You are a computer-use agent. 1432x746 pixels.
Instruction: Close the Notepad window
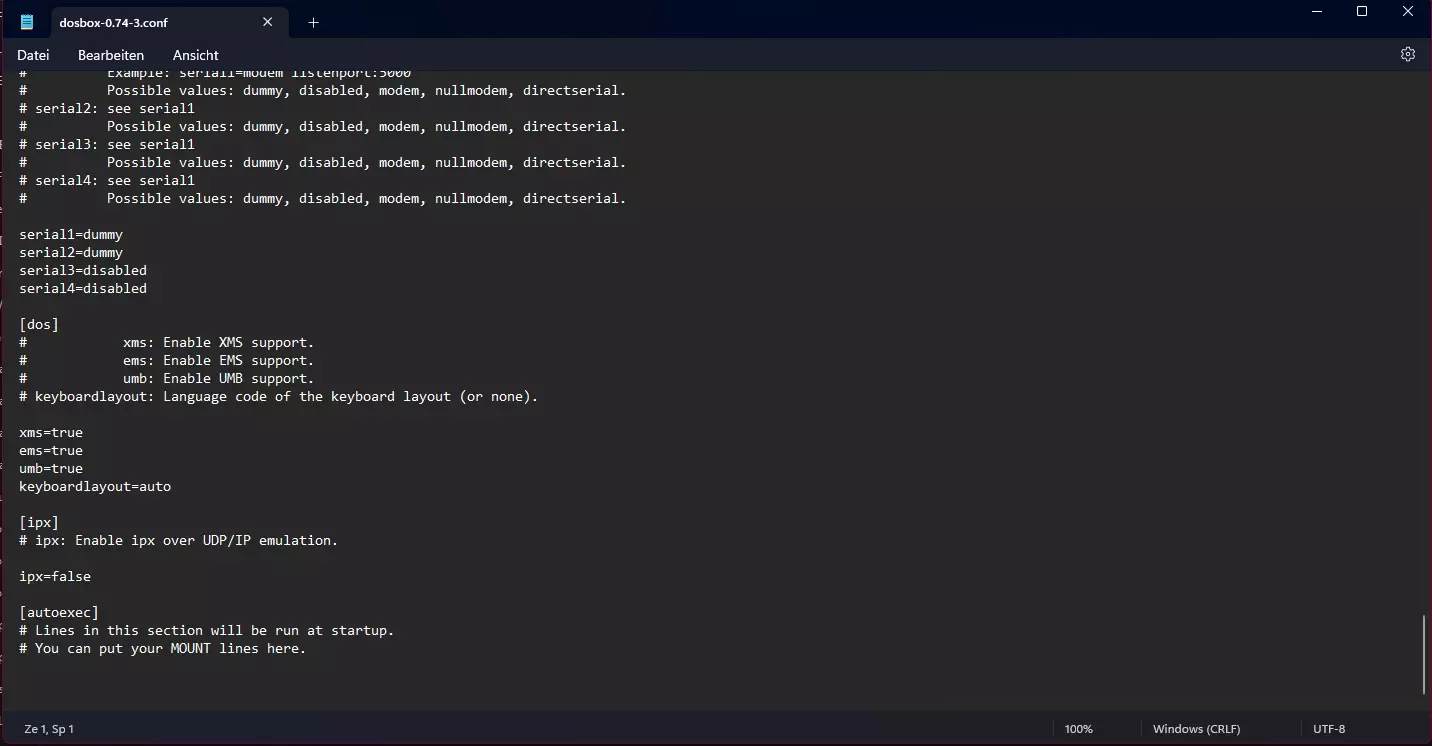click(1408, 11)
